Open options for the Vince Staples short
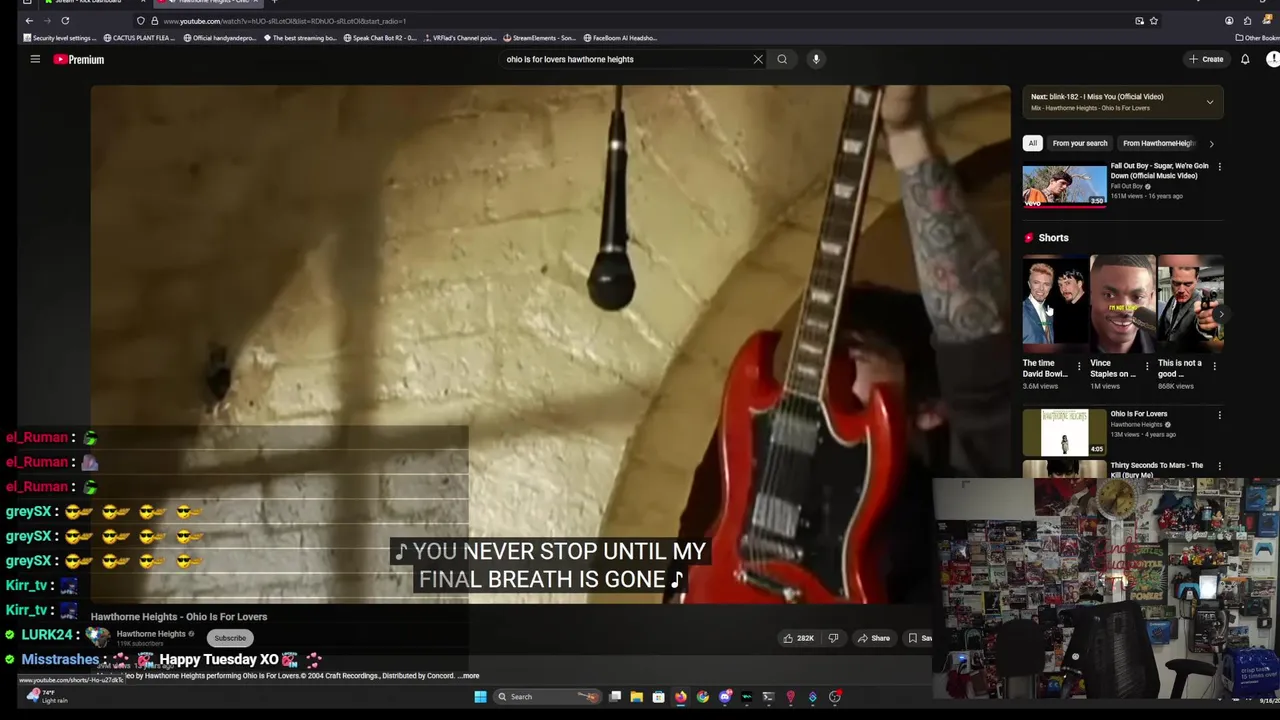The height and width of the screenshot is (720, 1280). (1147, 366)
